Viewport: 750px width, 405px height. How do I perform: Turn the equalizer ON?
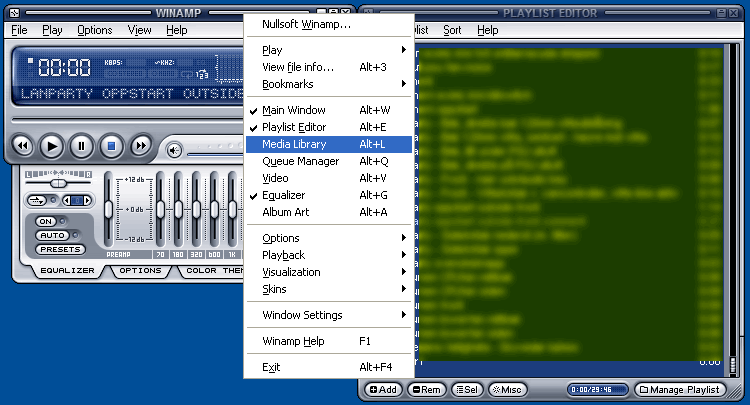[45, 221]
